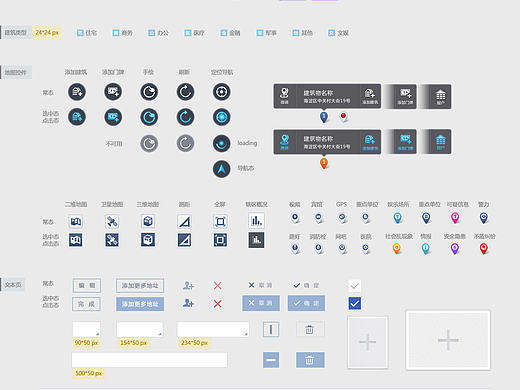
Task: Toggle 全屏 using normal-state fullscreen icon
Action: 220,221
